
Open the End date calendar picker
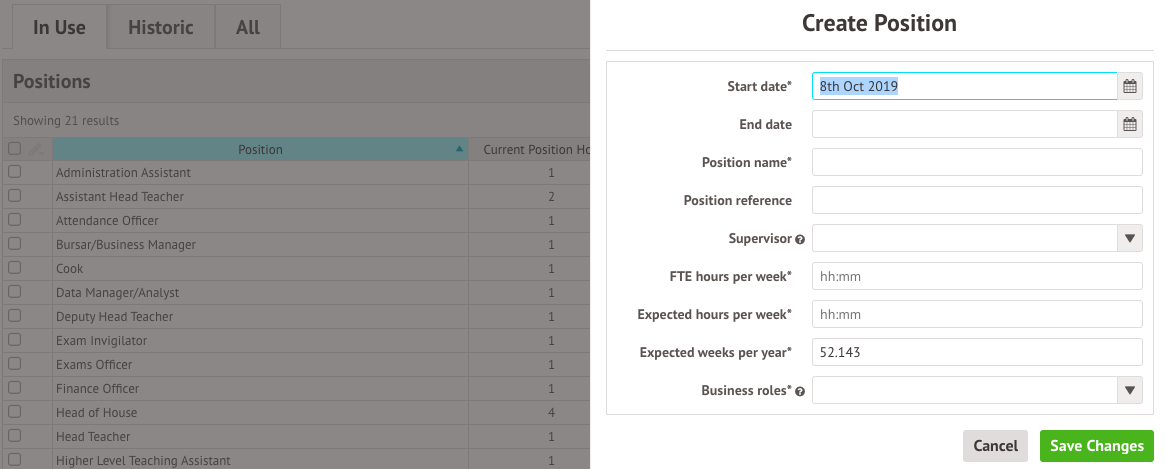pos(1130,124)
